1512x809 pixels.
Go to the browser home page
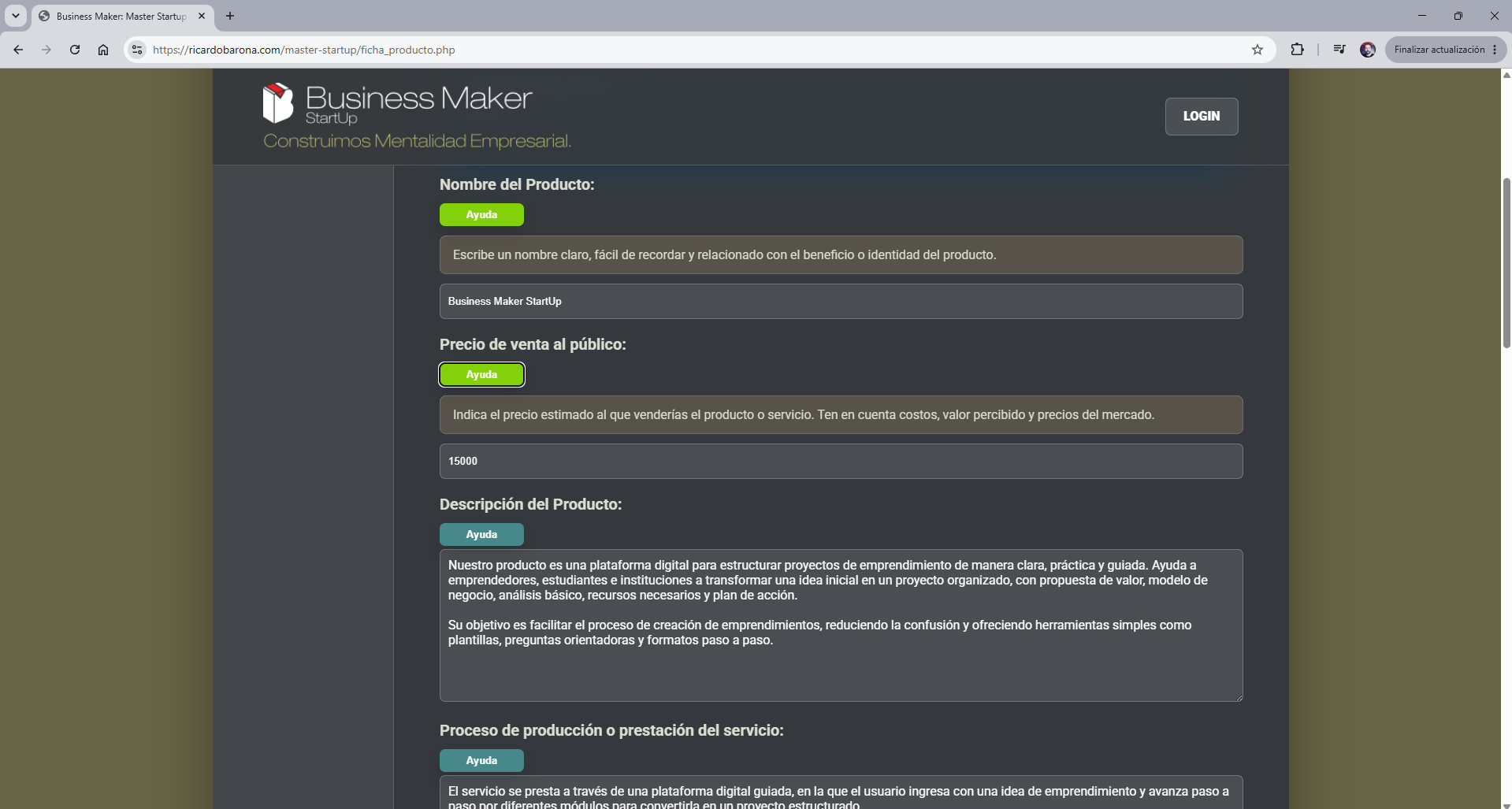pyautogui.click(x=103, y=50)
